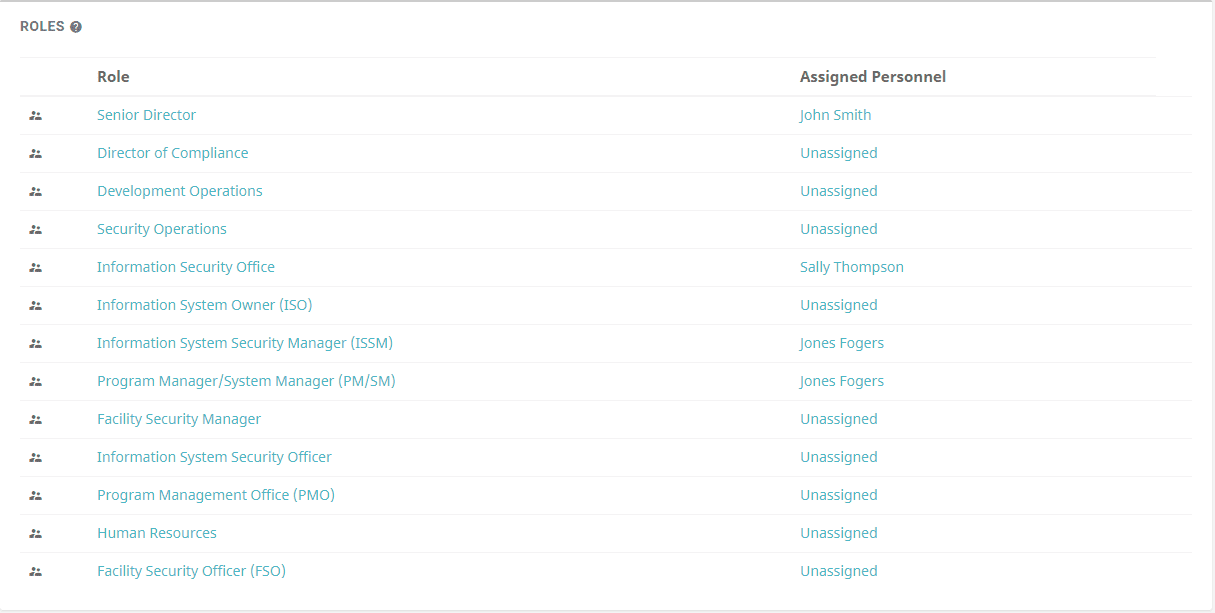Click the help icon next to ROLES
1215x613 pixels.
pyautogui.click(x=76, y=27)
